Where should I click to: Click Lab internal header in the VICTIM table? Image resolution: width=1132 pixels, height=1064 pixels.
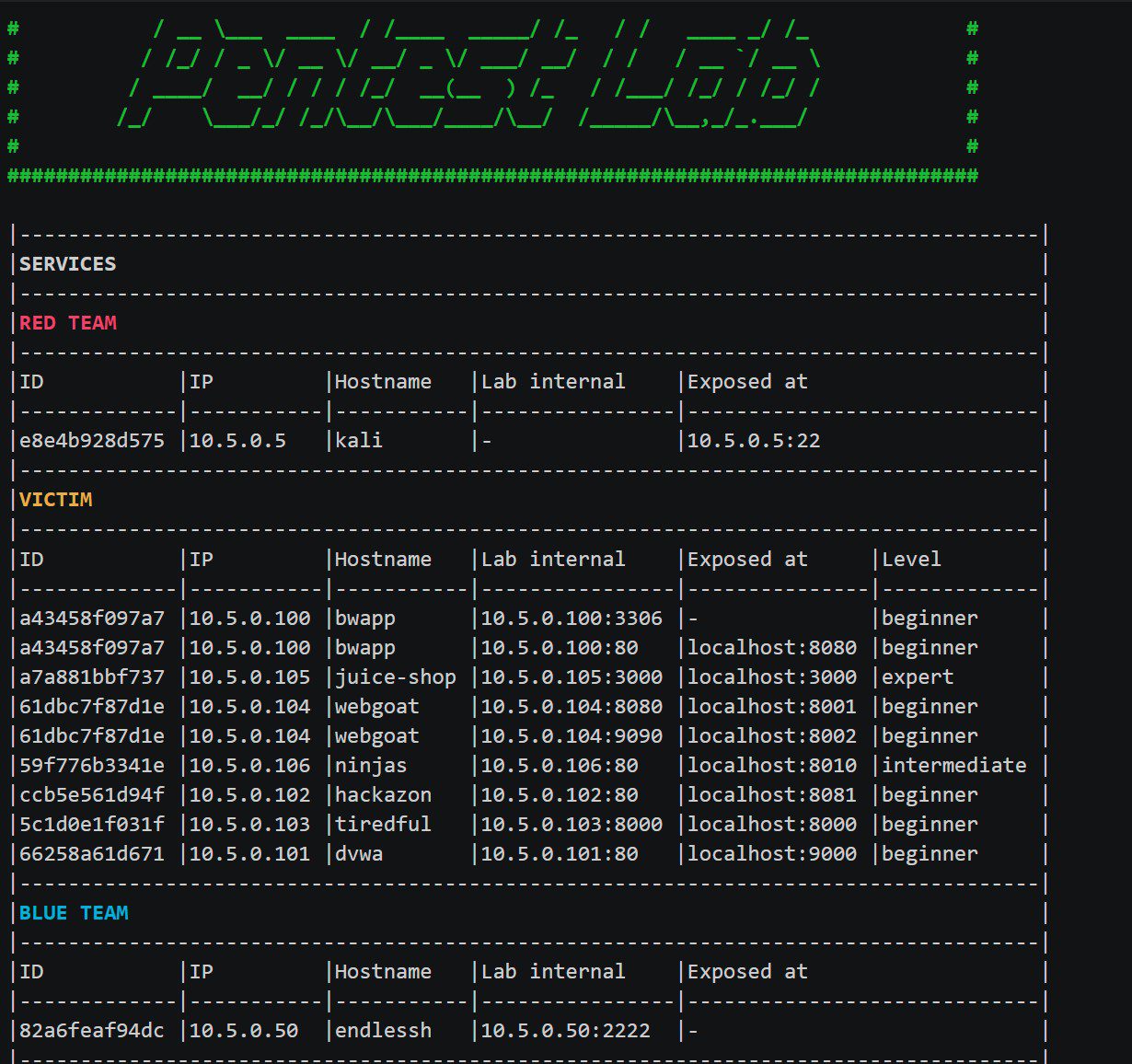553,560
